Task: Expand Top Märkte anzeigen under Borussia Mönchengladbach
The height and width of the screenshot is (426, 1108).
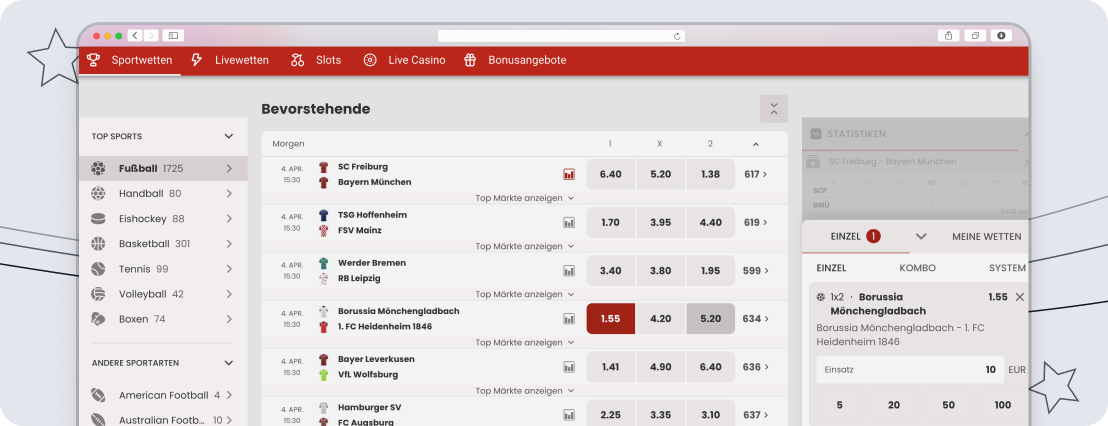Action: 524,343
